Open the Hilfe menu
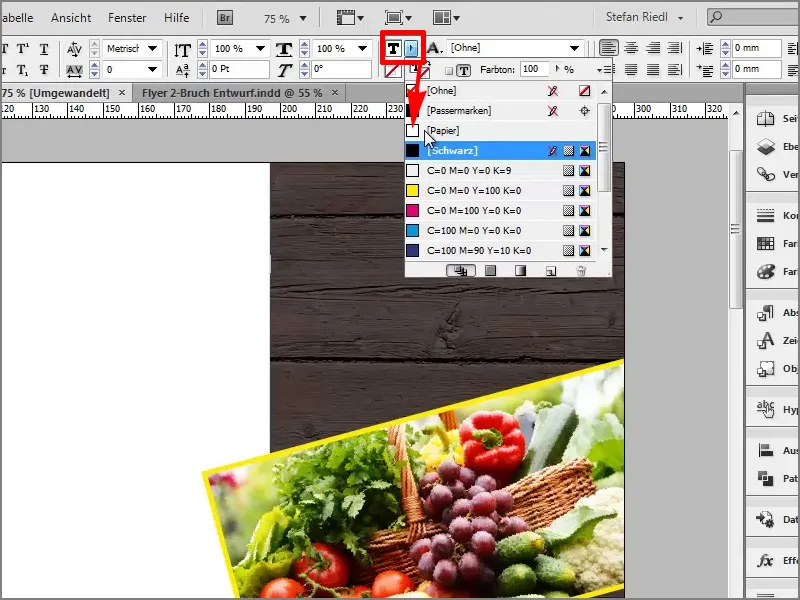800x600 pixels. click(x=177, y=18)
